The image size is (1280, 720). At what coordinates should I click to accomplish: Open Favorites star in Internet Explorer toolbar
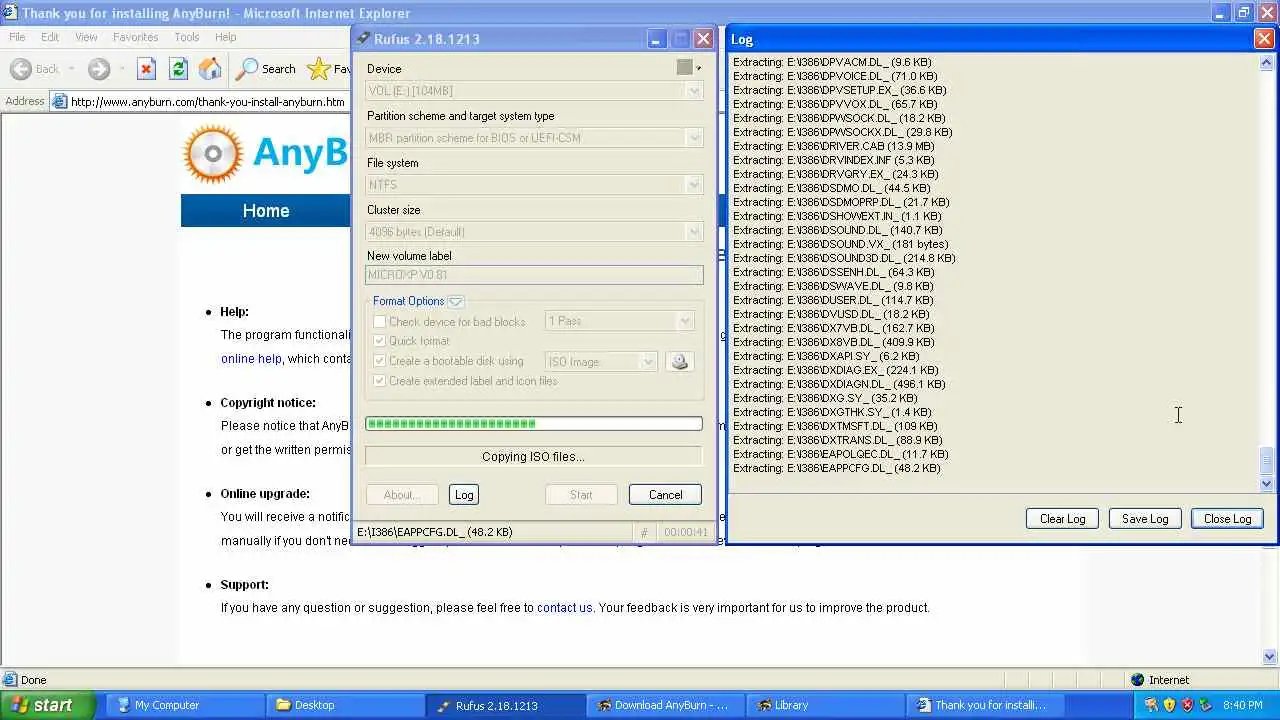[x=319, y=69]
